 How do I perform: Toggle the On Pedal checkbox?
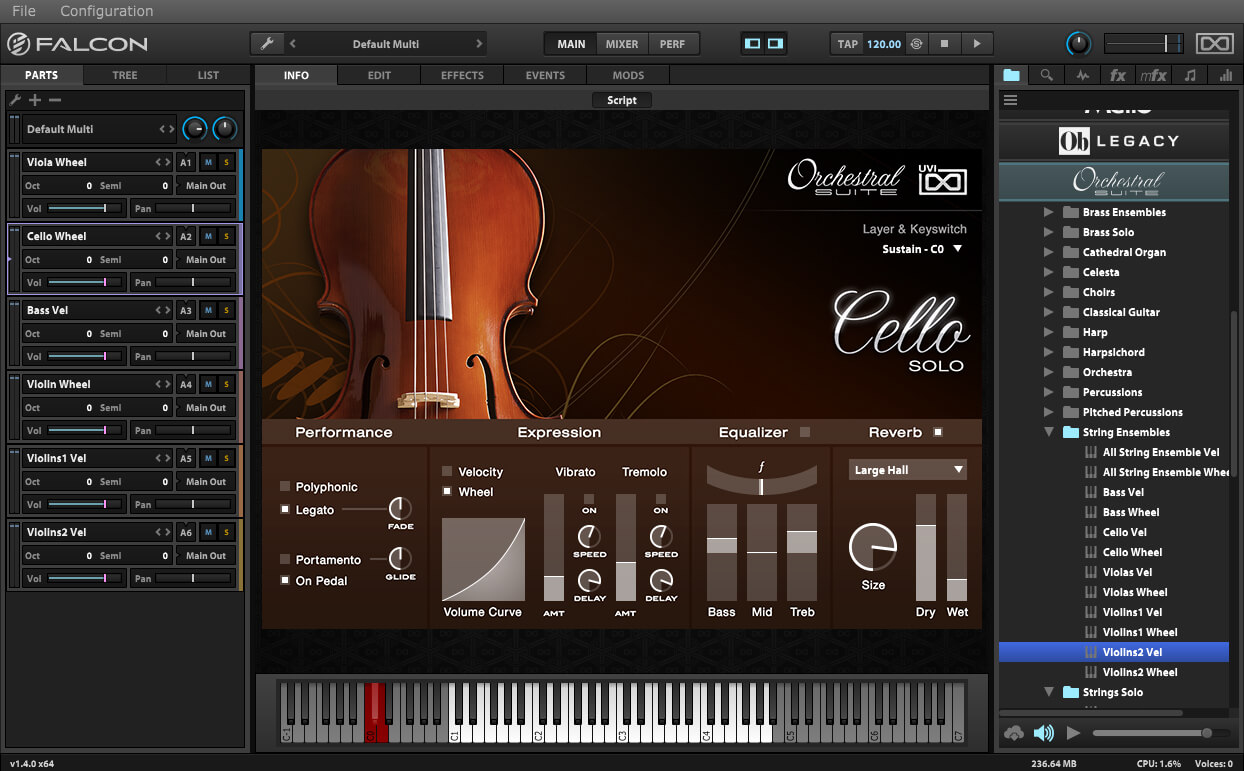285,580
